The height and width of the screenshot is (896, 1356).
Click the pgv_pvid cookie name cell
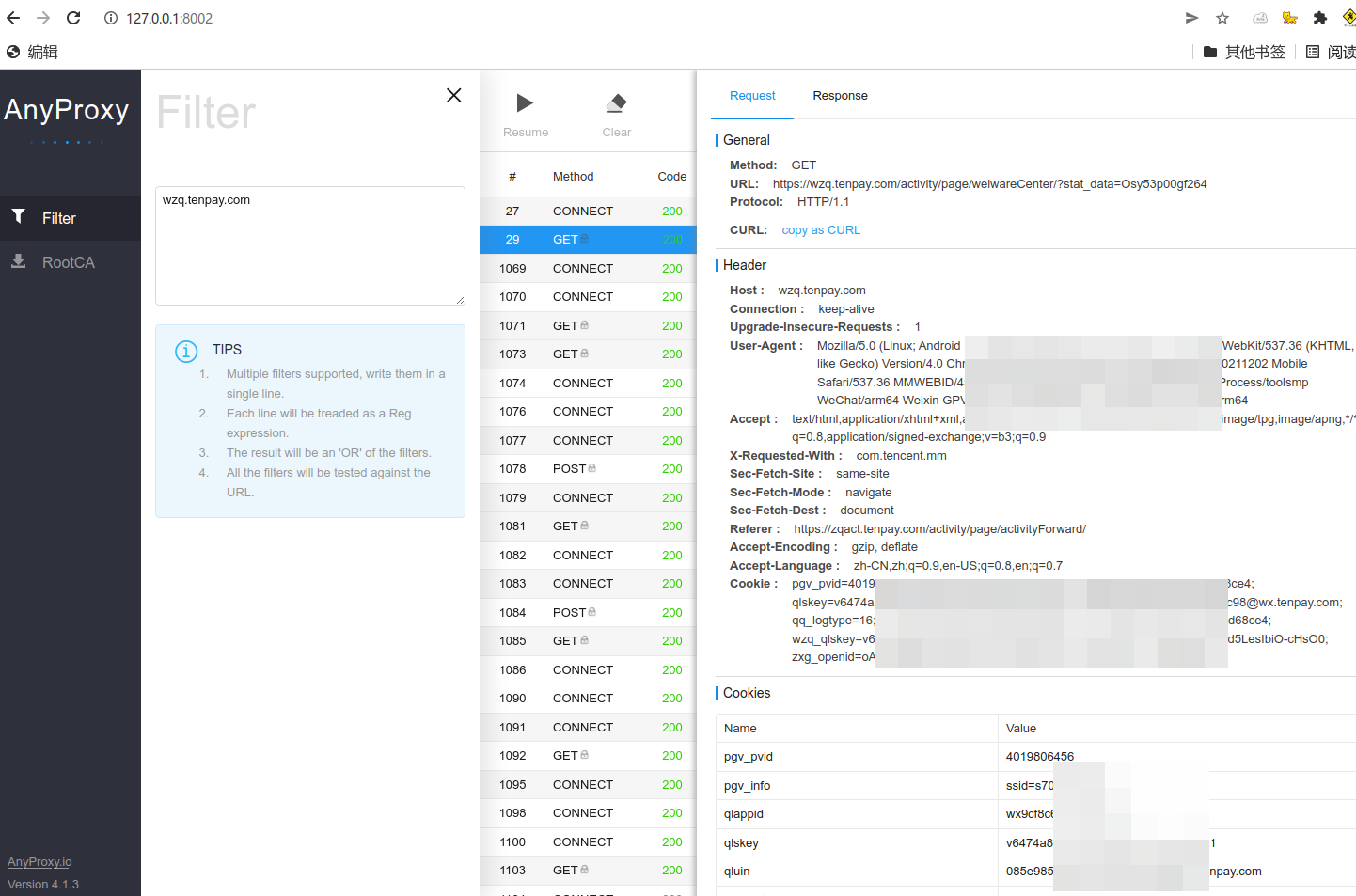(857, 757)
